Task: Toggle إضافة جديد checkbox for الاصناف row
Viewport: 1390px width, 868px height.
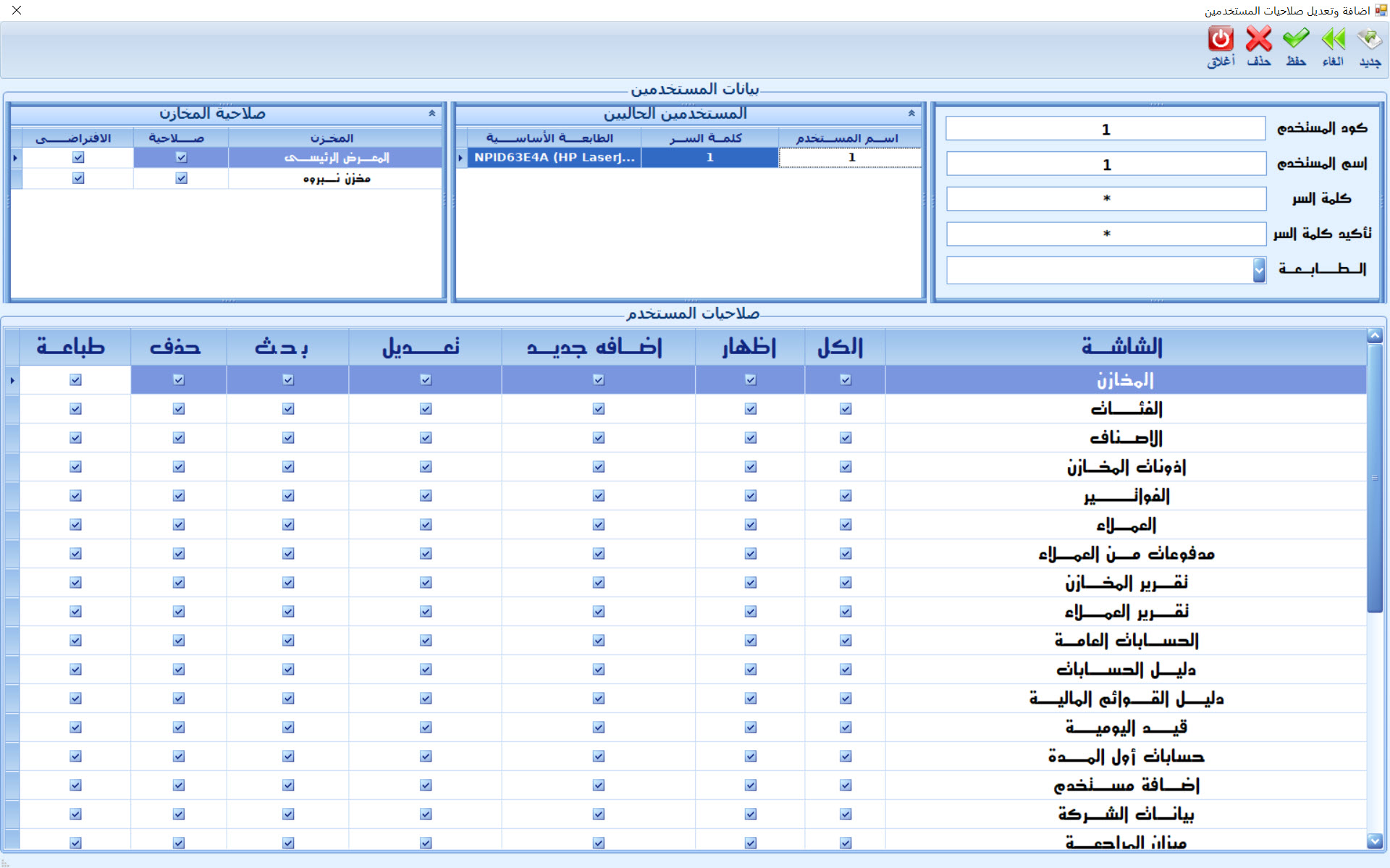Action: tap(598, 438)
